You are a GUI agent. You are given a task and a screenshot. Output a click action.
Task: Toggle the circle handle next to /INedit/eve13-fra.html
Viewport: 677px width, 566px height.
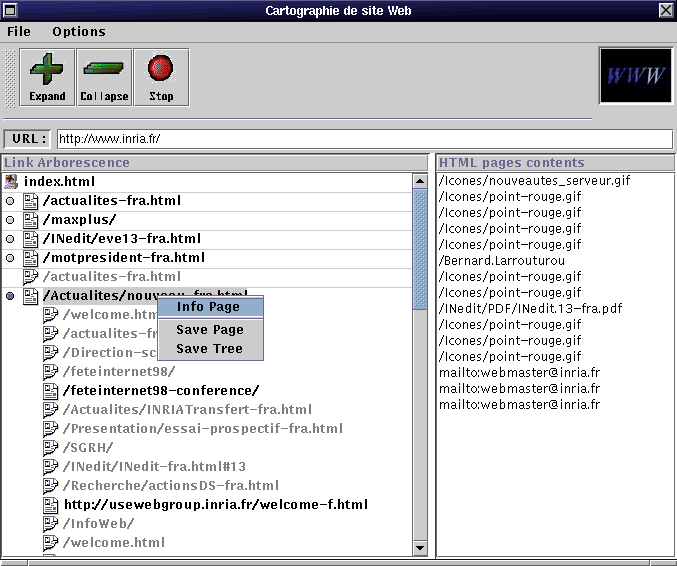pos(10,239)
